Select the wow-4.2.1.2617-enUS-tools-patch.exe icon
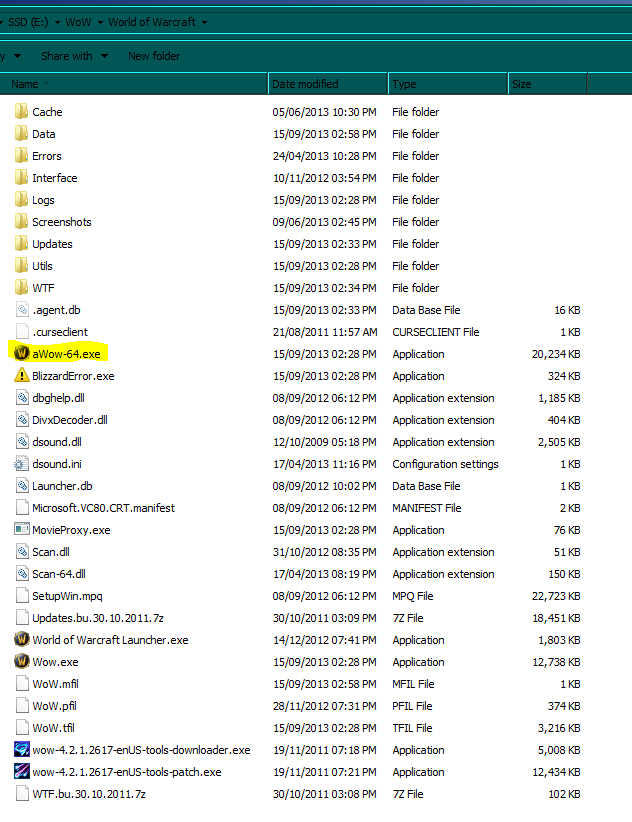 (21, 772)
